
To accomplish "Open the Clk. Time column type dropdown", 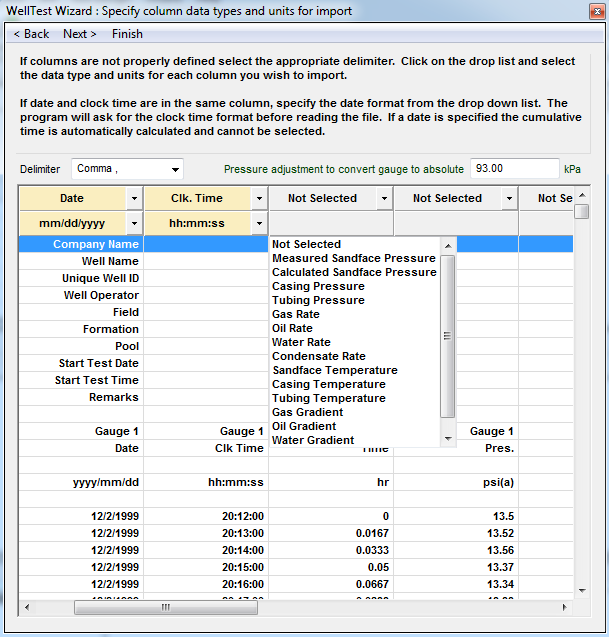I will (259, 199).
